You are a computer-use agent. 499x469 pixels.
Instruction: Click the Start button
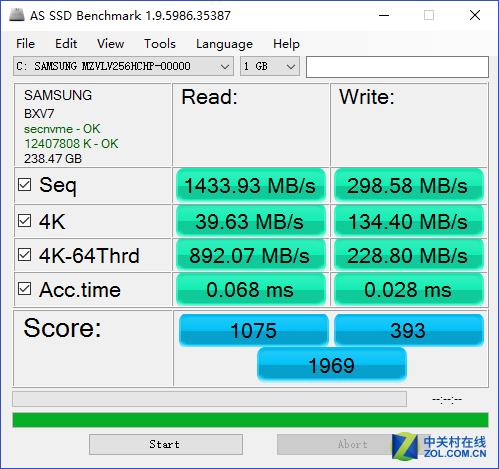click(166, 444)
